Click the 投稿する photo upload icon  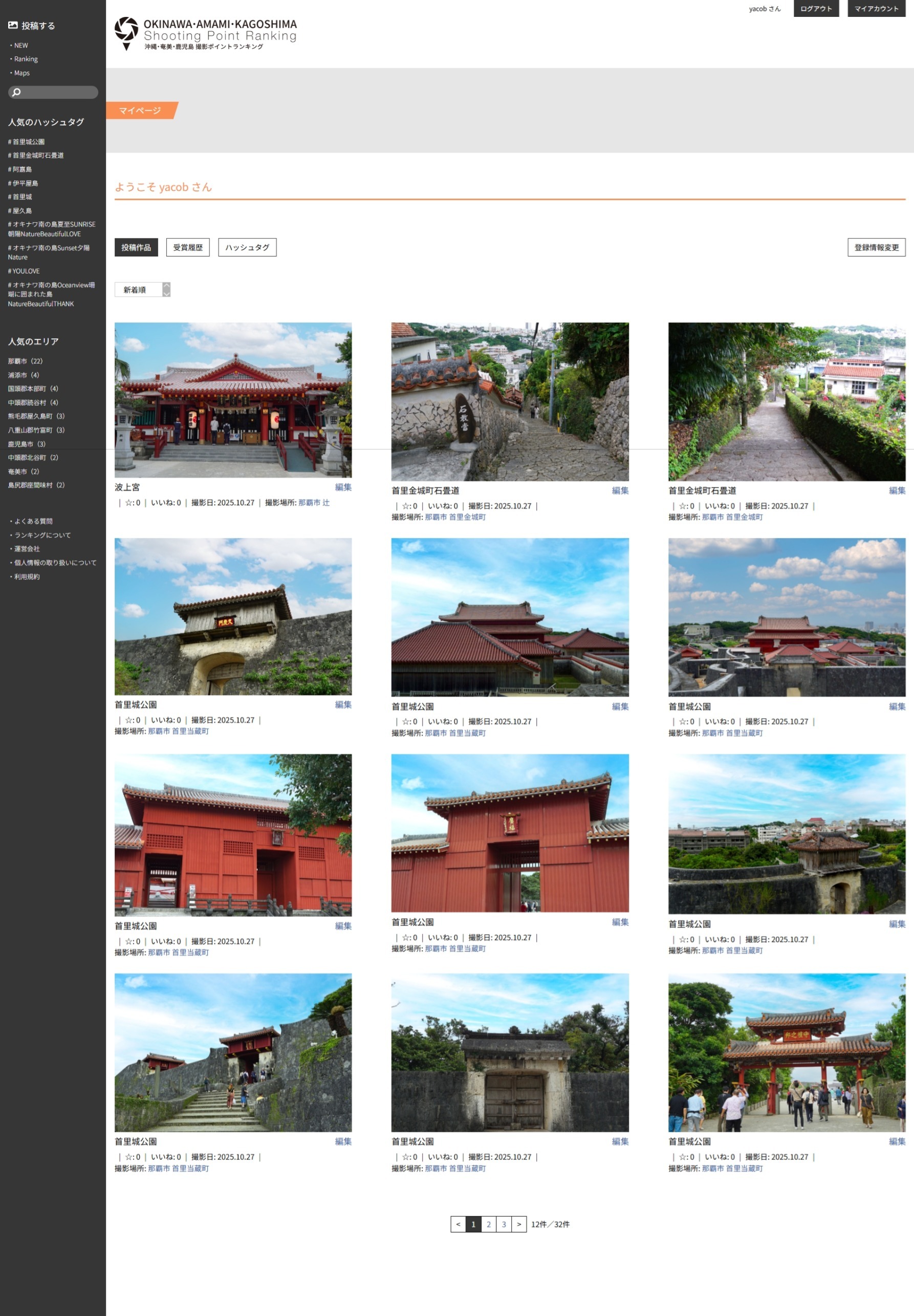click(x=13, y=26)
